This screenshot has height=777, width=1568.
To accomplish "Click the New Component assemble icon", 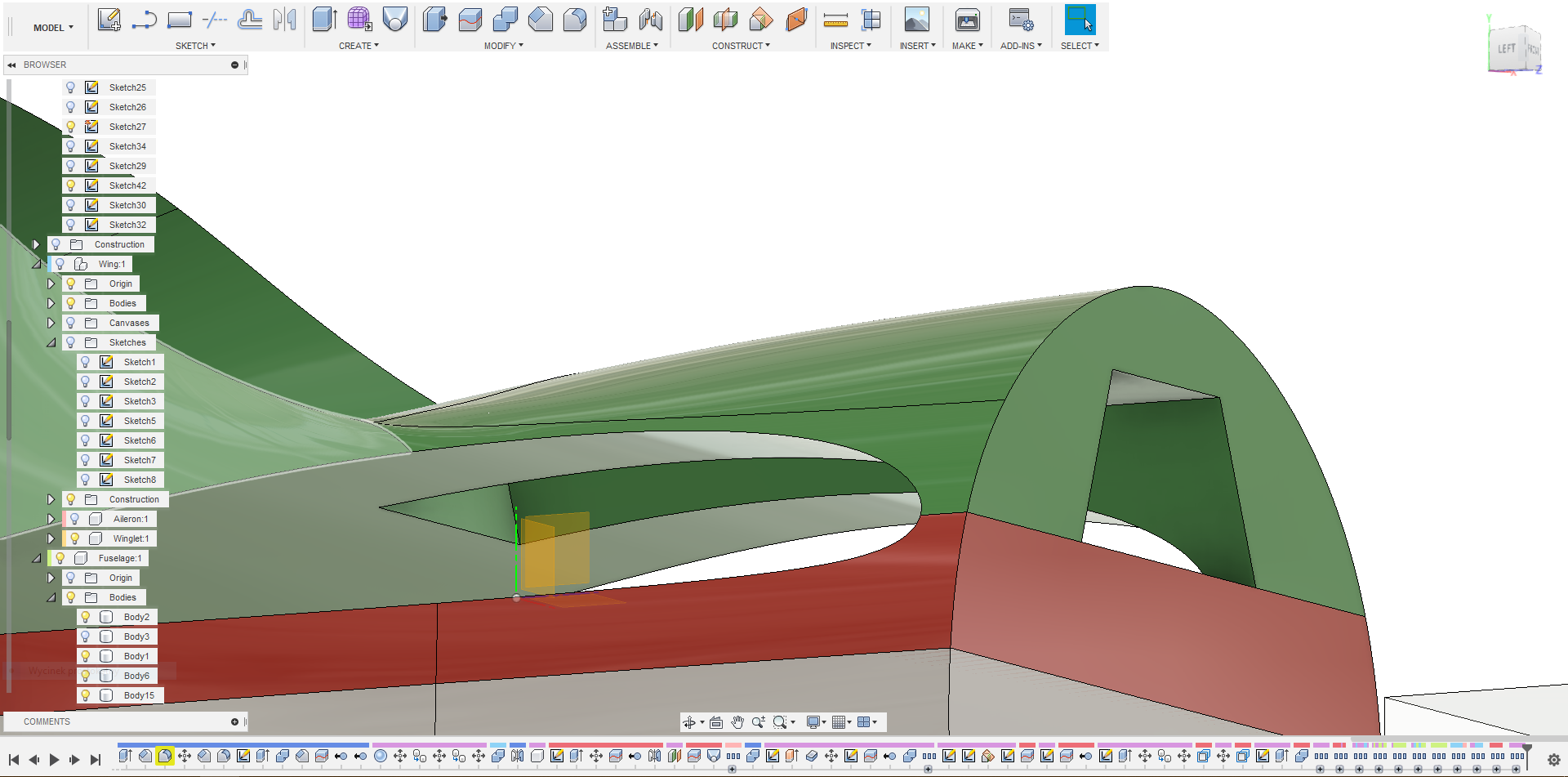I will click(x=615, y=20).
